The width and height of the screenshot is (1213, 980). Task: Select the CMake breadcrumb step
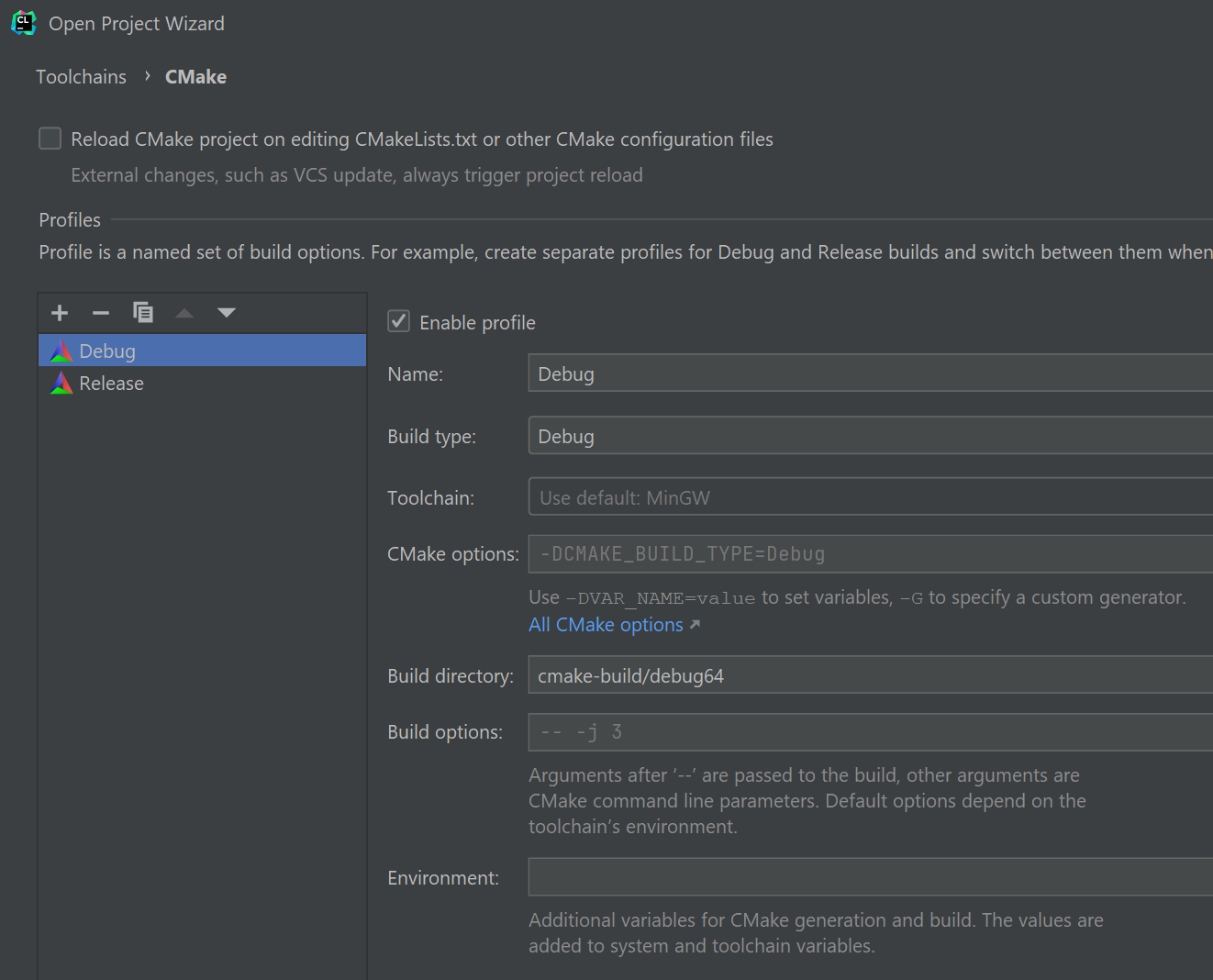[x=195, y=77]
